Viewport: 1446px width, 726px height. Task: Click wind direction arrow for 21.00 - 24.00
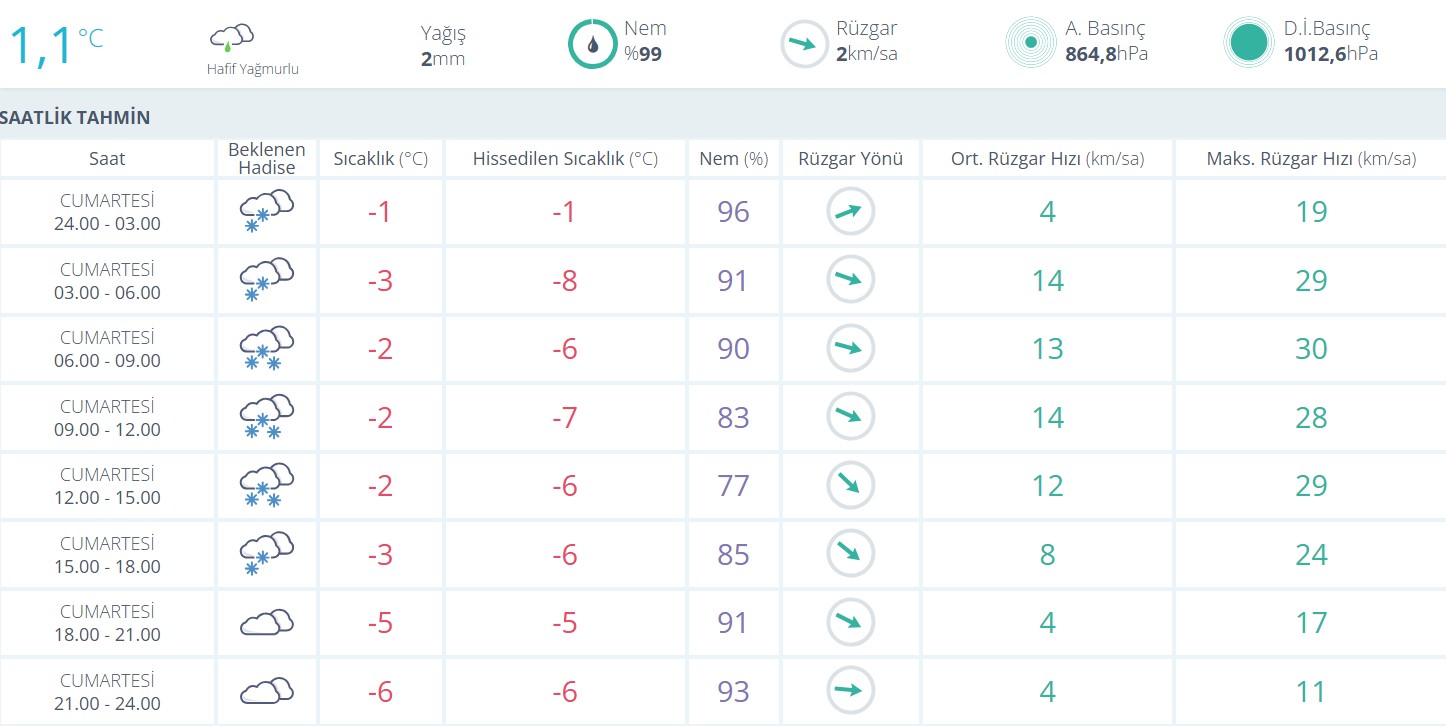(850, 691)
